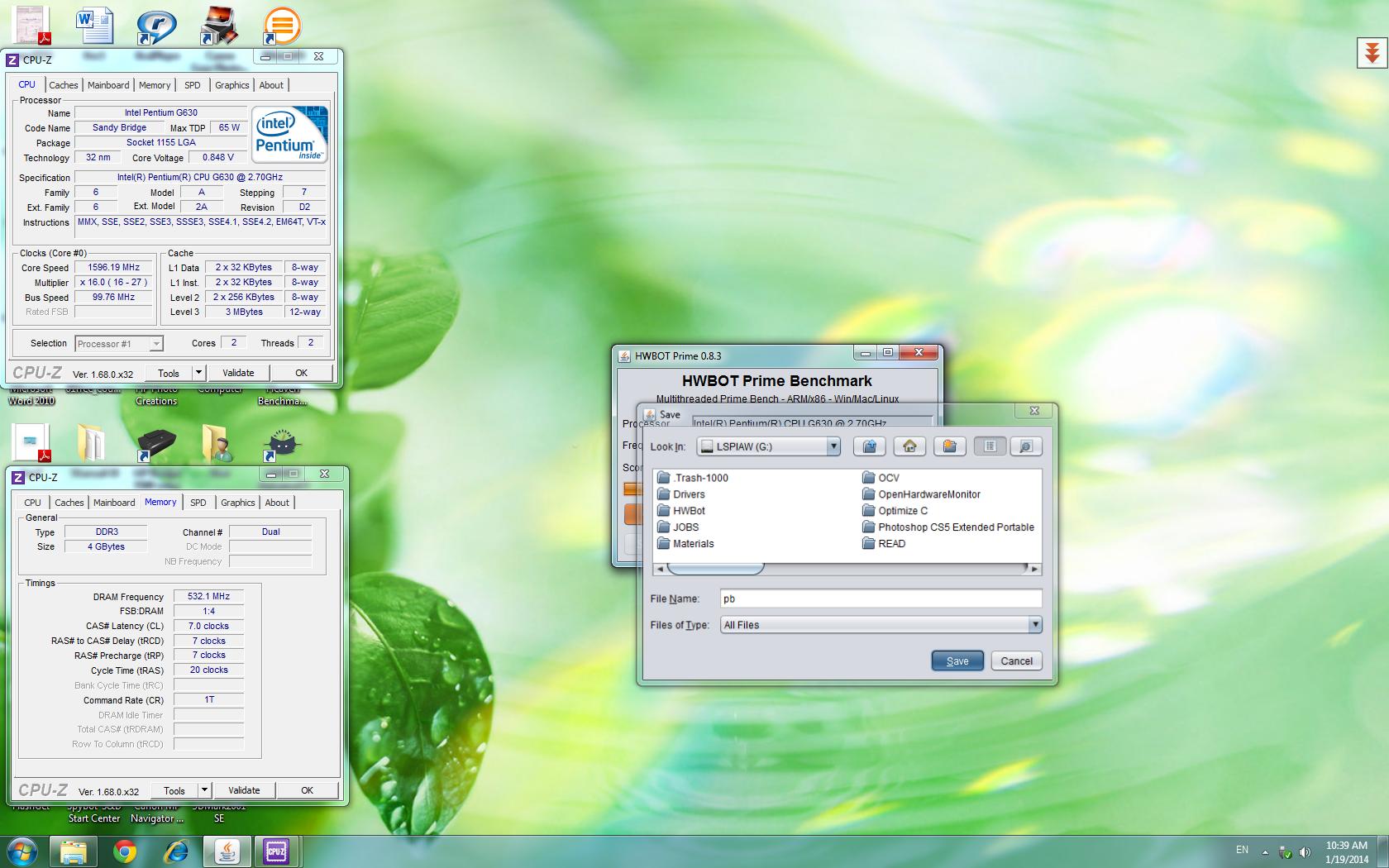This screenshot has height=868, width=1389.
Task: Show hidden system tray icons
Action: coord(1265,851)
